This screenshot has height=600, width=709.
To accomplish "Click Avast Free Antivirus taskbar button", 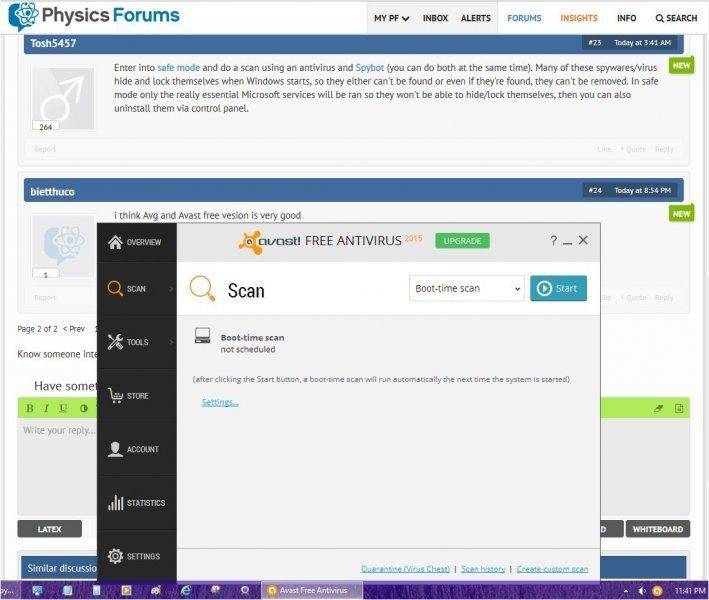I will (312, 591).
